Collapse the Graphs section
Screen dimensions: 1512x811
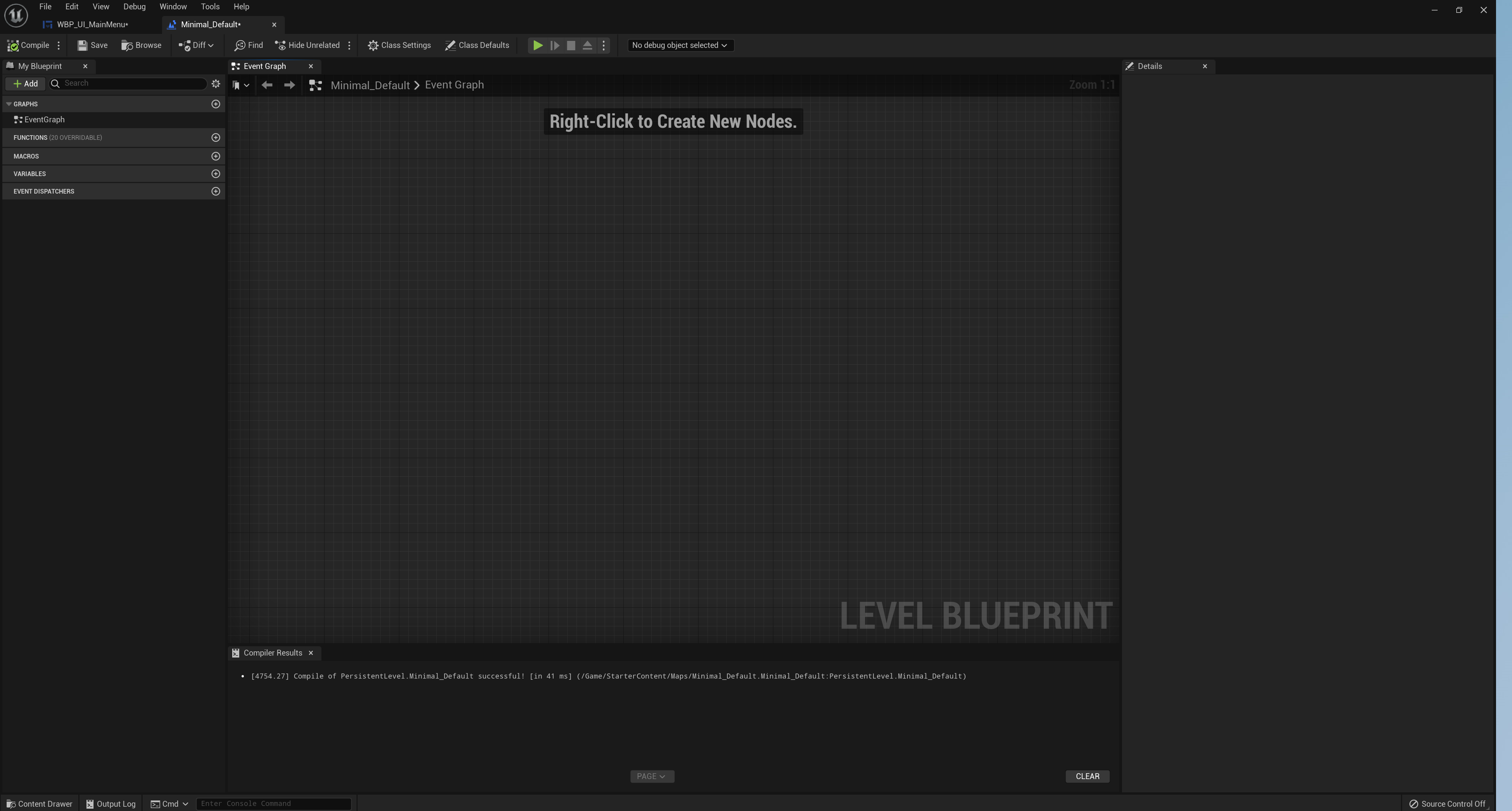coord(9,104)
